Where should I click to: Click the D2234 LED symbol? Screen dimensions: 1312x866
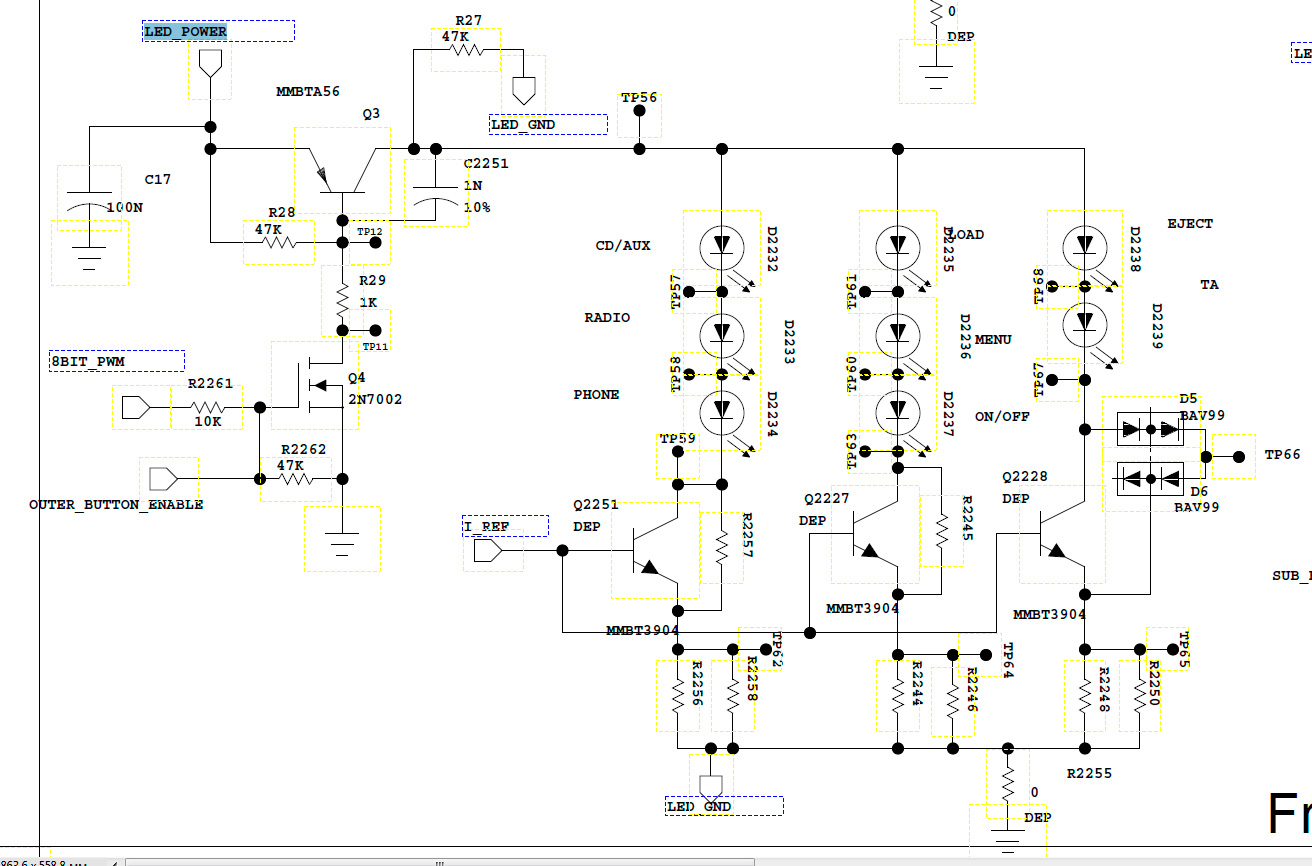(x=721, y=412)
